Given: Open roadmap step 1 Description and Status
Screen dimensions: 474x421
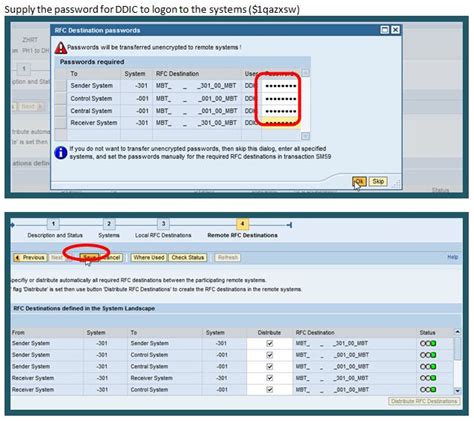Looking at the screenshot, I should [53, 224].
